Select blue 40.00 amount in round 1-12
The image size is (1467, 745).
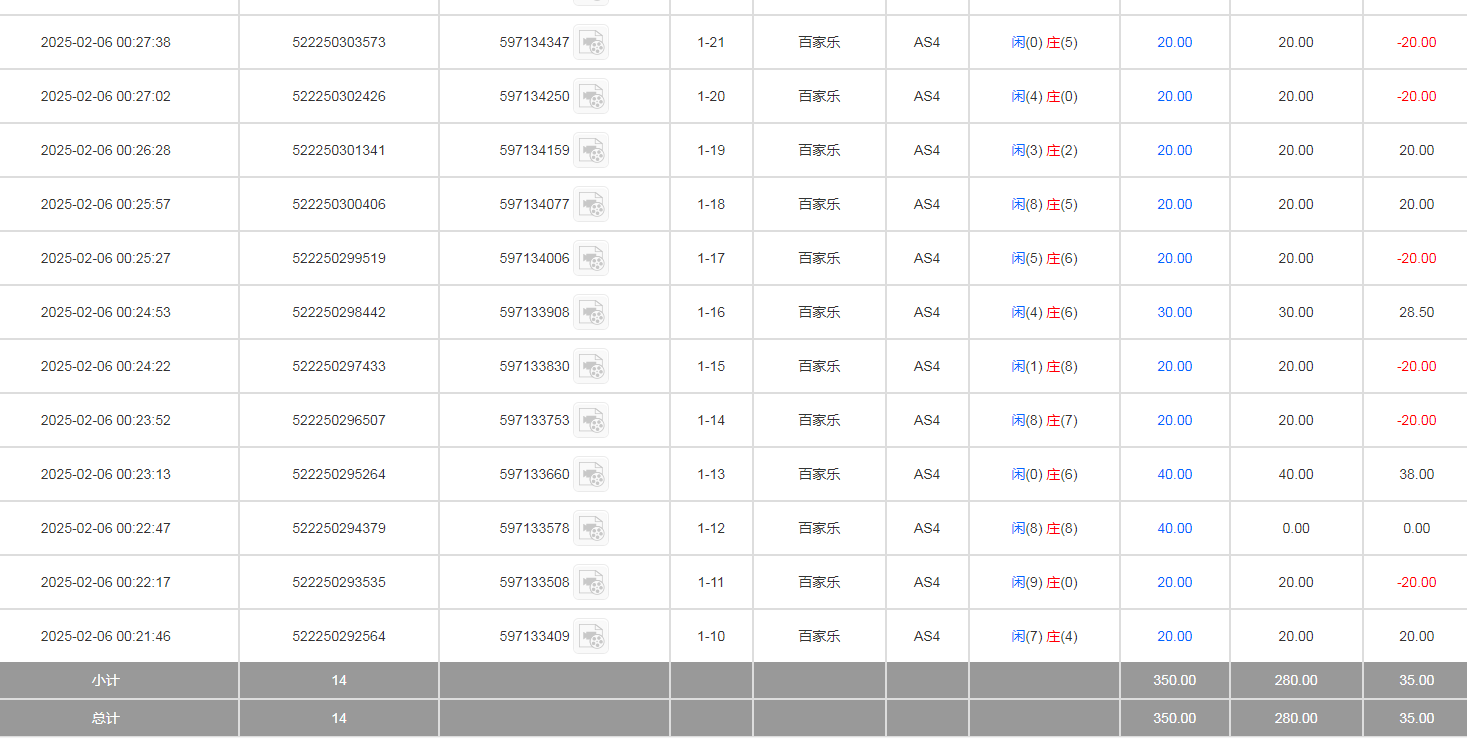1174,528
